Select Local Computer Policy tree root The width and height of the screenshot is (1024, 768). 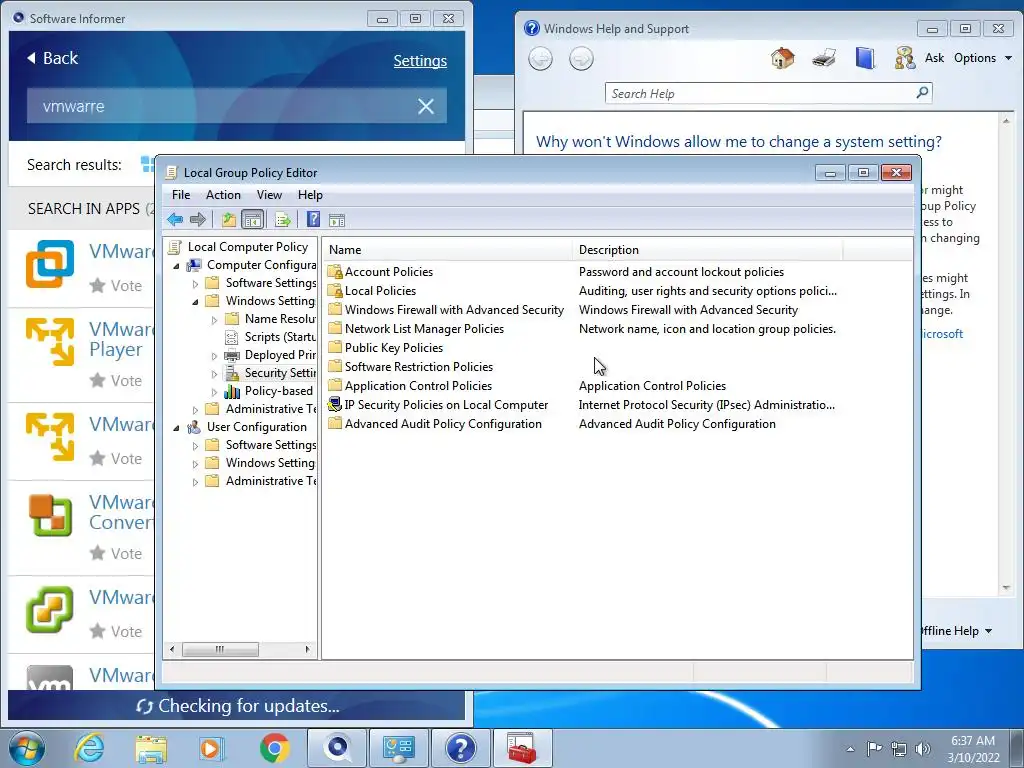pos(238,247)
